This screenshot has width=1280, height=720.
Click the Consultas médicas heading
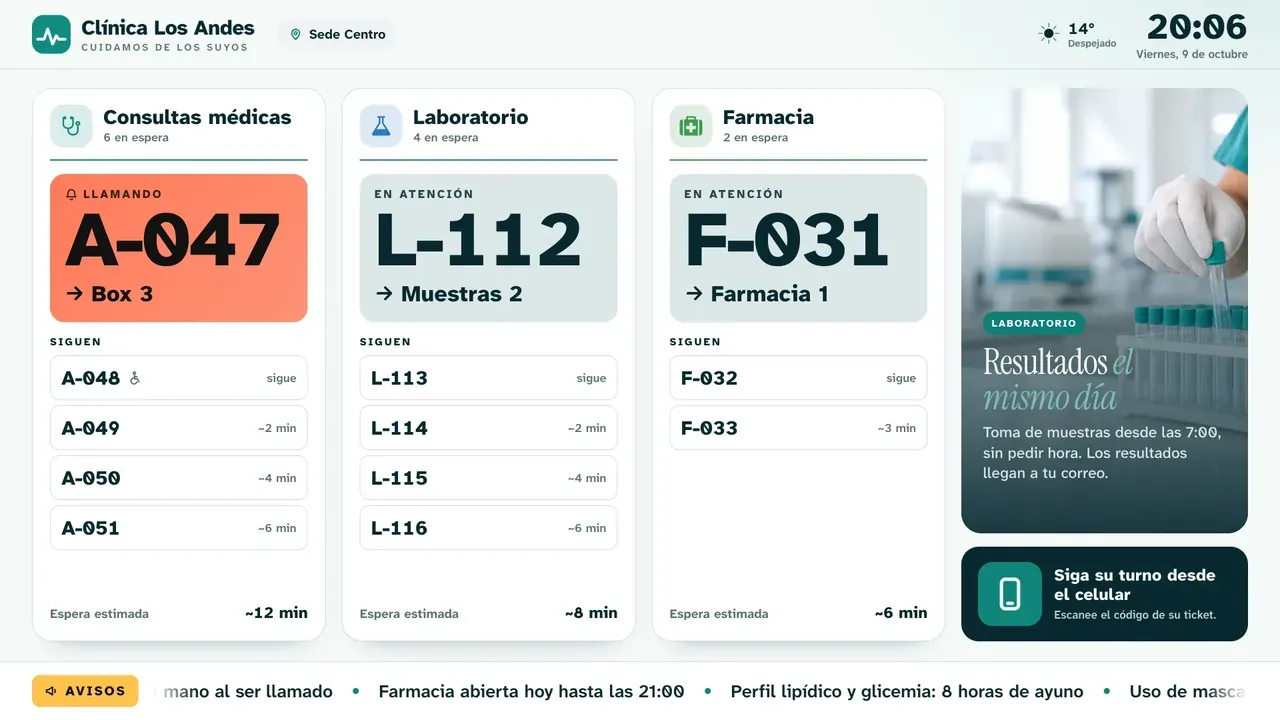197,117
